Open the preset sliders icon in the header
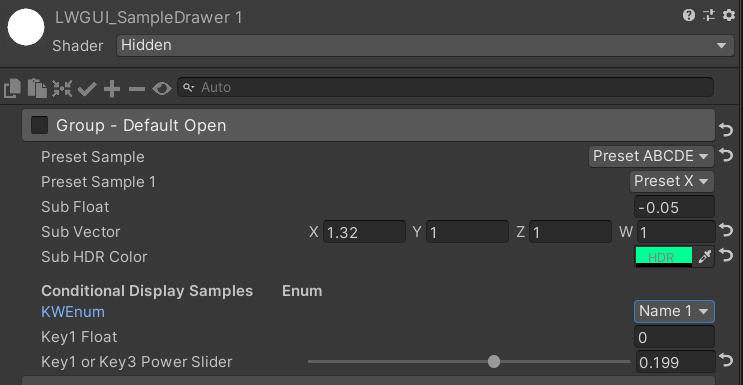The image size is (743, 385). 709,16
